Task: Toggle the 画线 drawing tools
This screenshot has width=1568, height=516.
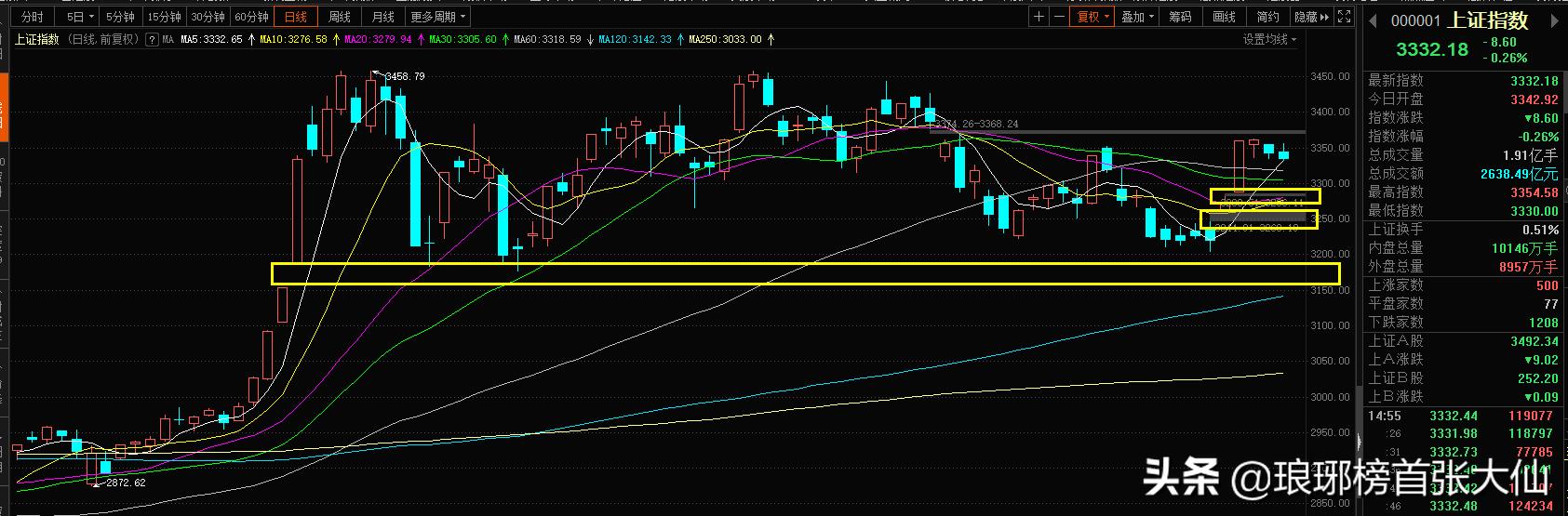Action: [1224, 17]
